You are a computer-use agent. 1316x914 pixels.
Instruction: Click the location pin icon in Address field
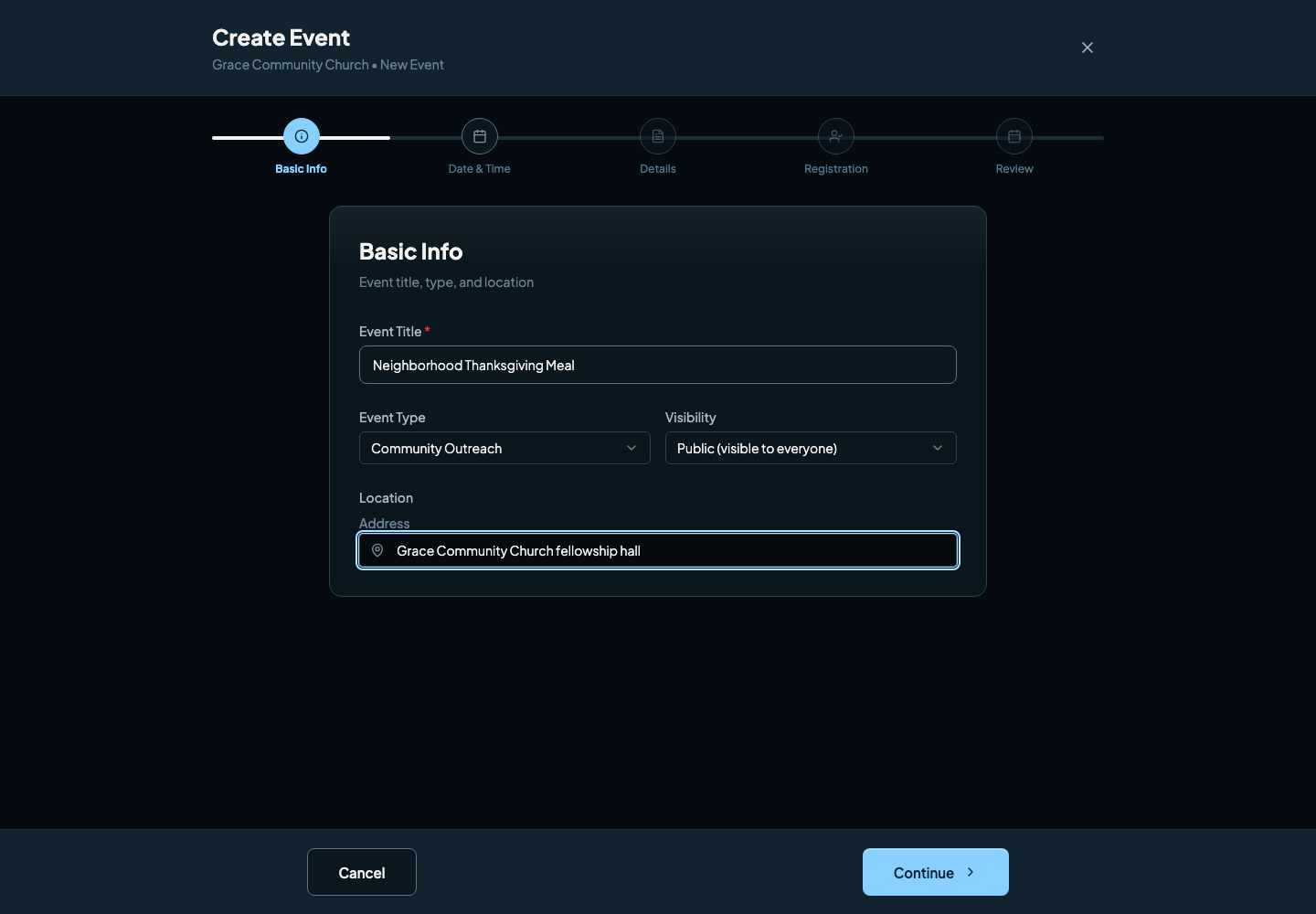click(377, 550)
